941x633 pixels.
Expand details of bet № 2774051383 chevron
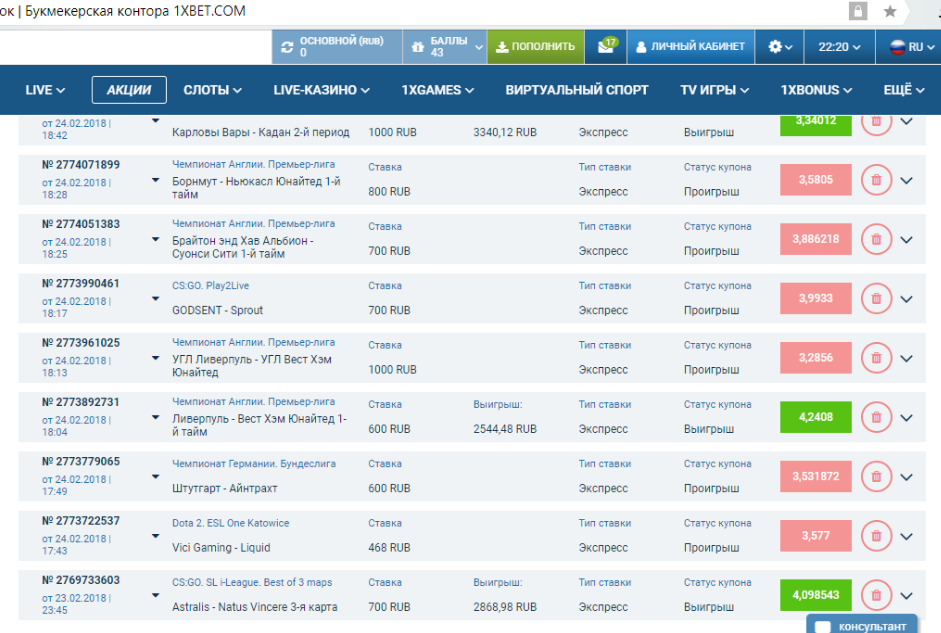pos(906,239)
